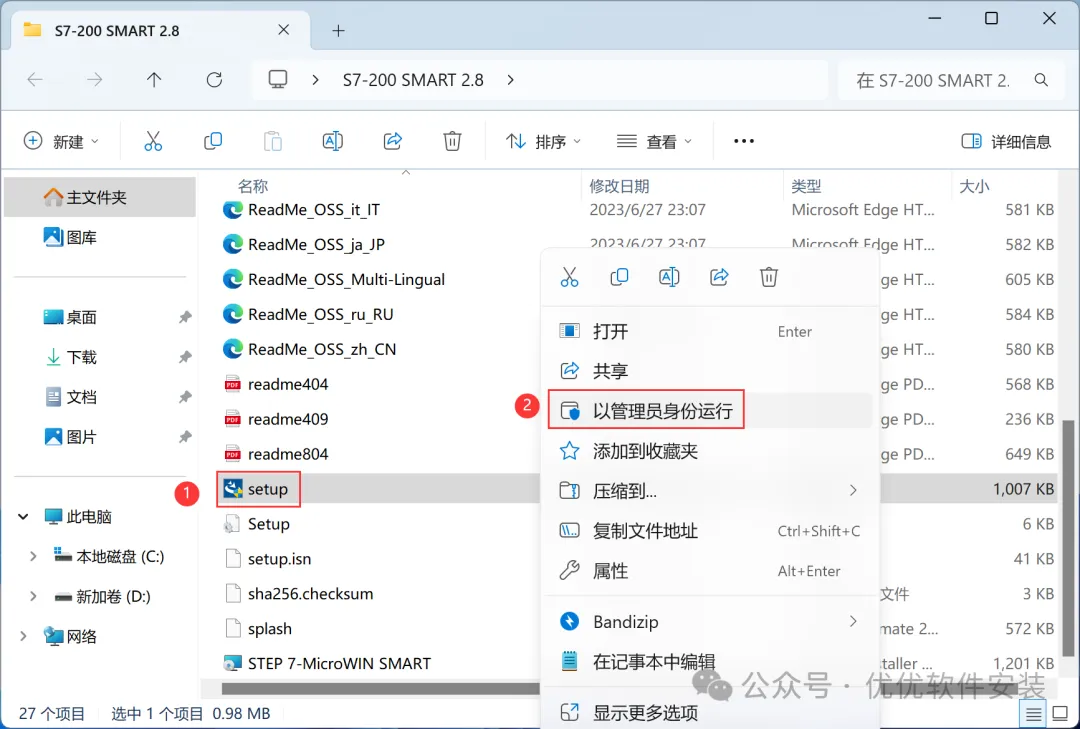Sort by the 名称 column header
This screenshot has height=729, width=1080.
(x=253, y=186)
